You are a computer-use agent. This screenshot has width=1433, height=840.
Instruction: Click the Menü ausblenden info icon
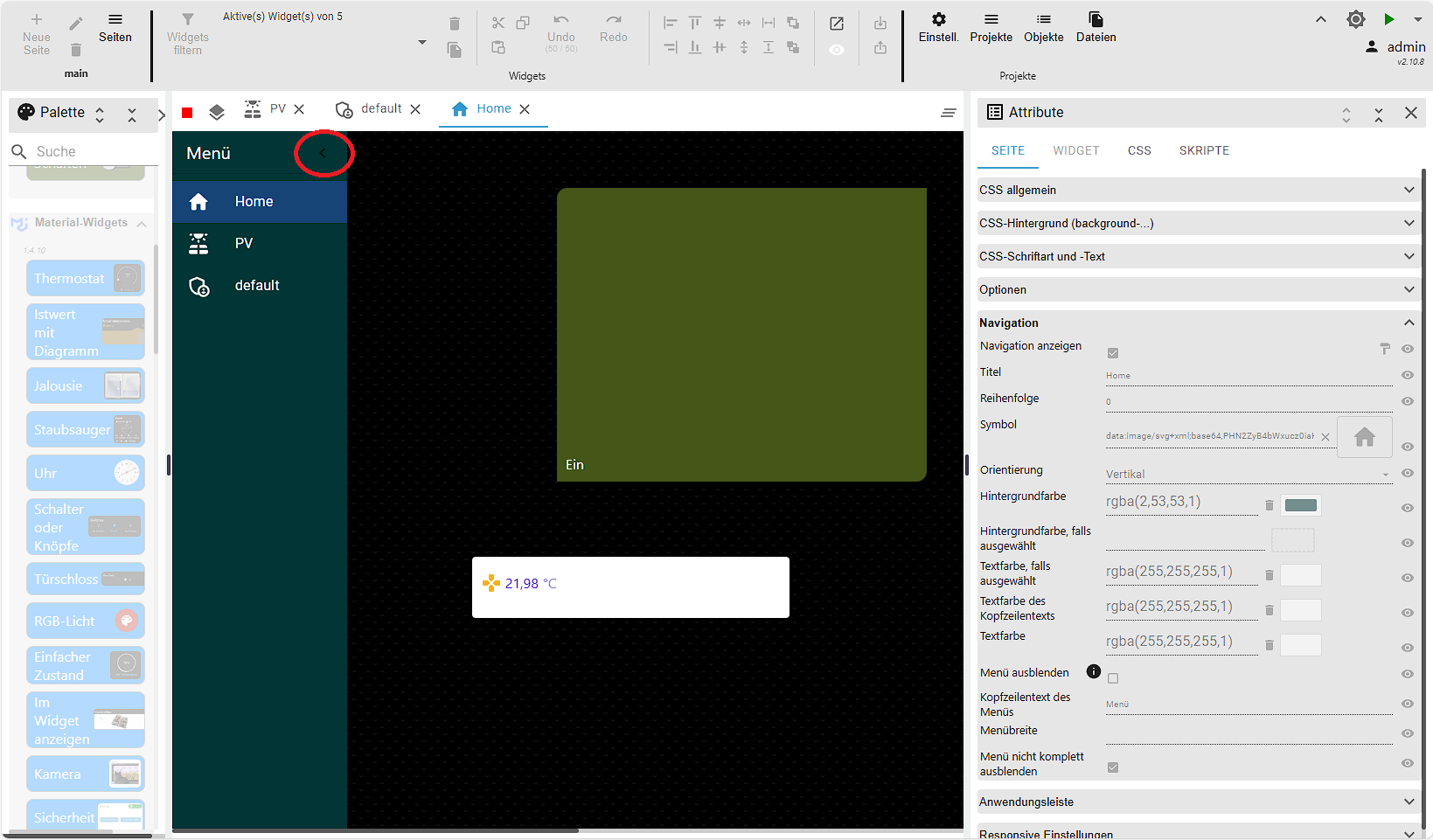1094,671
